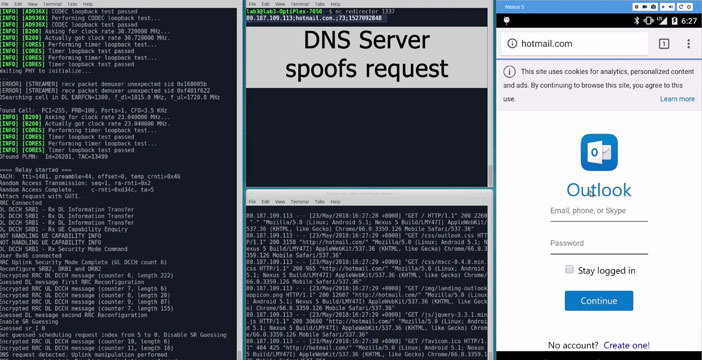Open Chrome three-dot overflow menu
The width and height of the screenshot is (702, 360).
click(688, 43)
